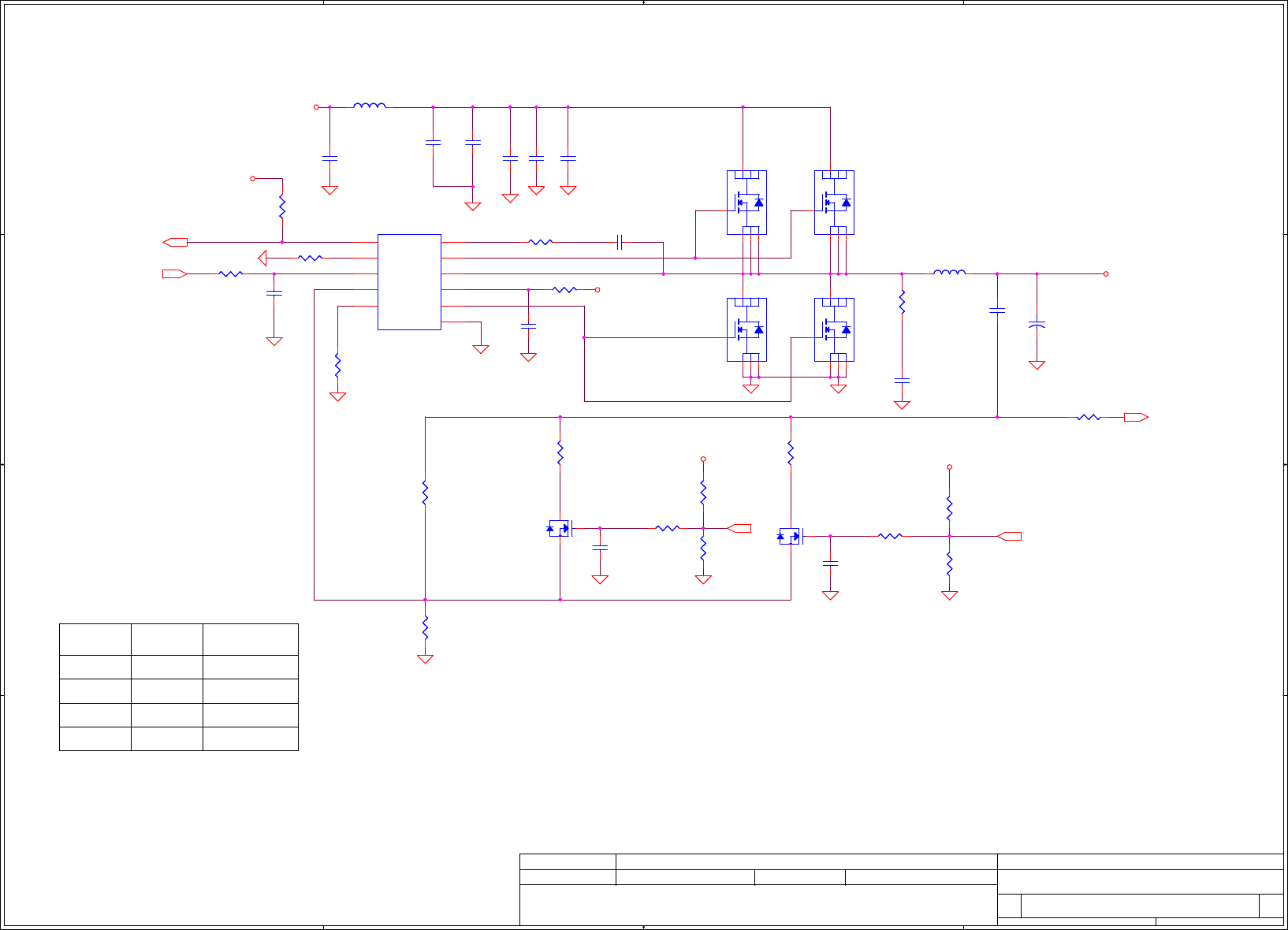This screenshot has height=930, width=1288.
Task: Select the resistor in series with bootstrap capacitor
Action: point(541,242)
